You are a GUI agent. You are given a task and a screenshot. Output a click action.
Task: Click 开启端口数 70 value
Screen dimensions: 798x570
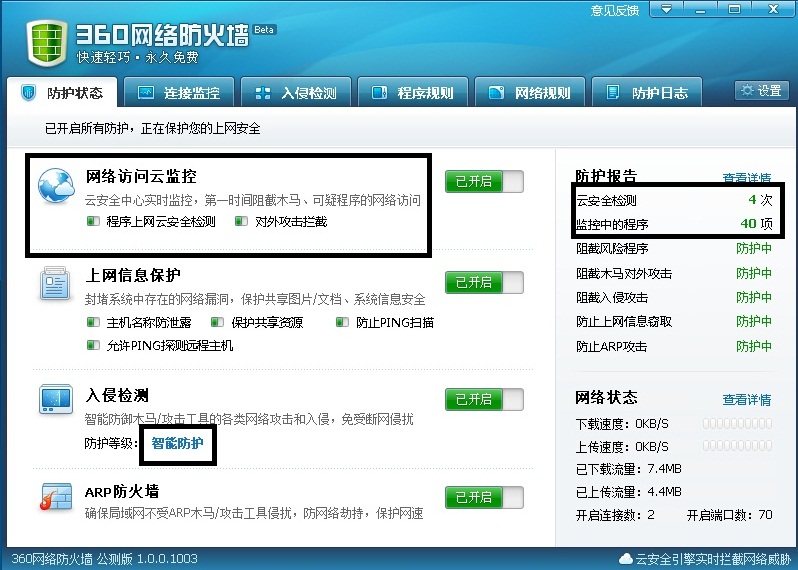[x=765, y=515]
